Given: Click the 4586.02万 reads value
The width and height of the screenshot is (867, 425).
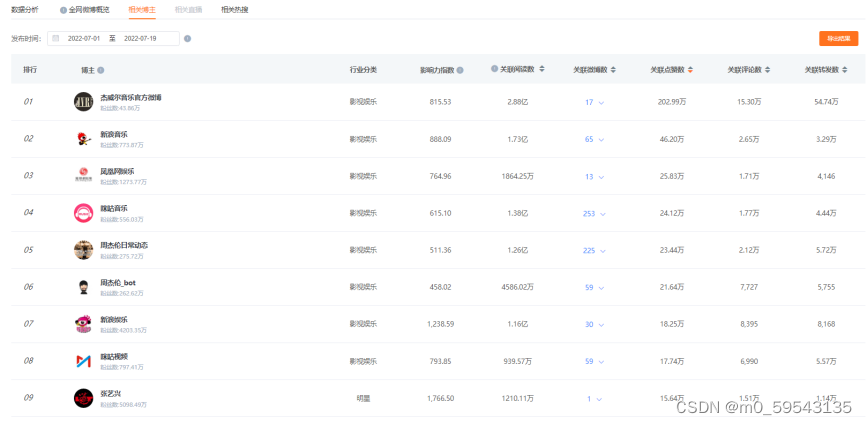Looking at the screenshot, I should tap(518, 287).
